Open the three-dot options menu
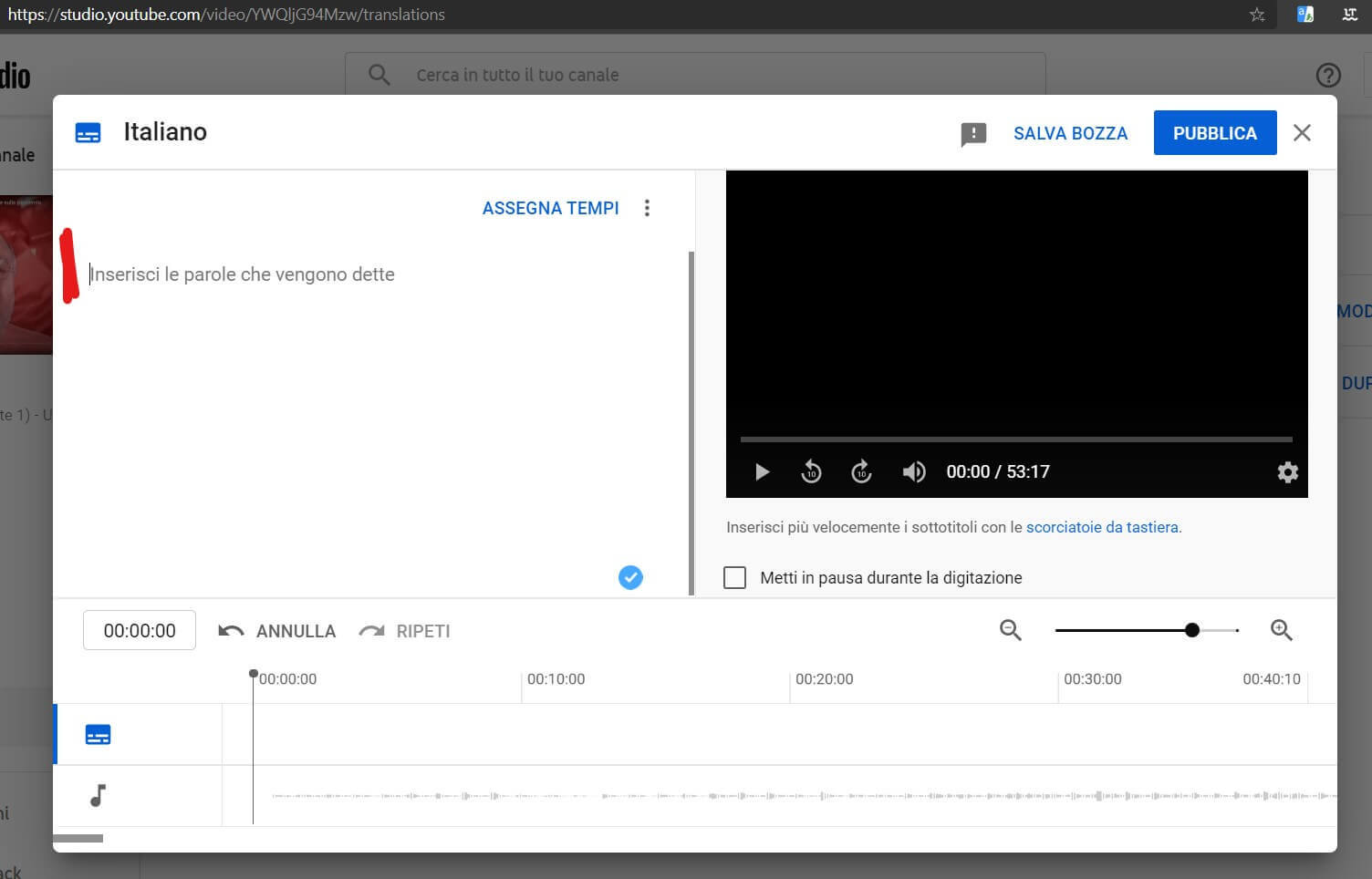Viewport: 1372px width, 879px height. coord(647,208)
